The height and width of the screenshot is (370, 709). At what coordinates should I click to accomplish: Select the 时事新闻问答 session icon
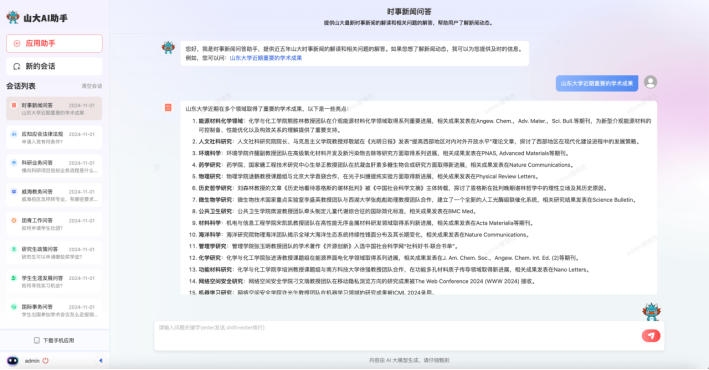14,105
